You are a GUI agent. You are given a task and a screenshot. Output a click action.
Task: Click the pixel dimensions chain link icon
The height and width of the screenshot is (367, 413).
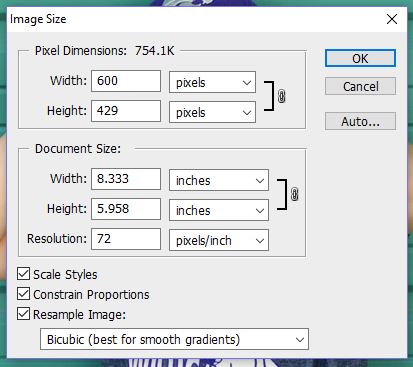click(x=282, y=96)
